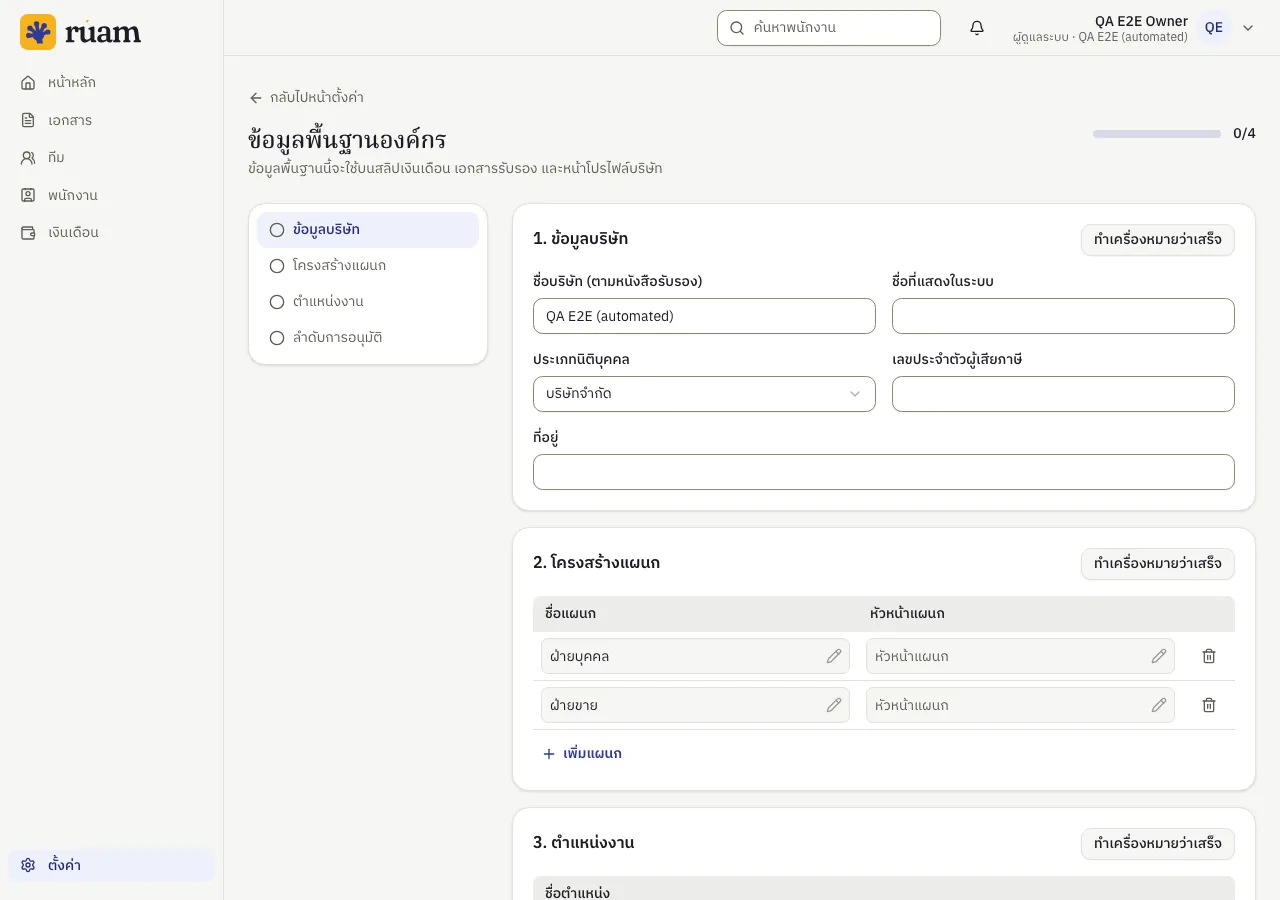Edit the ฝ่ายบุคคล department name pencil
This screenshot has height=900, width=1280.
click(834, 656)
